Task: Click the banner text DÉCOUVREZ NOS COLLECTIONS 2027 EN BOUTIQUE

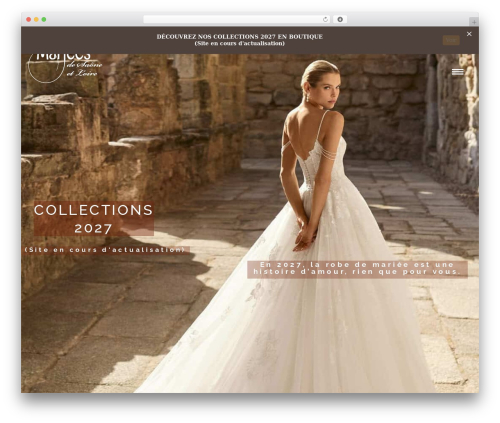Action: tap(240, 37)
